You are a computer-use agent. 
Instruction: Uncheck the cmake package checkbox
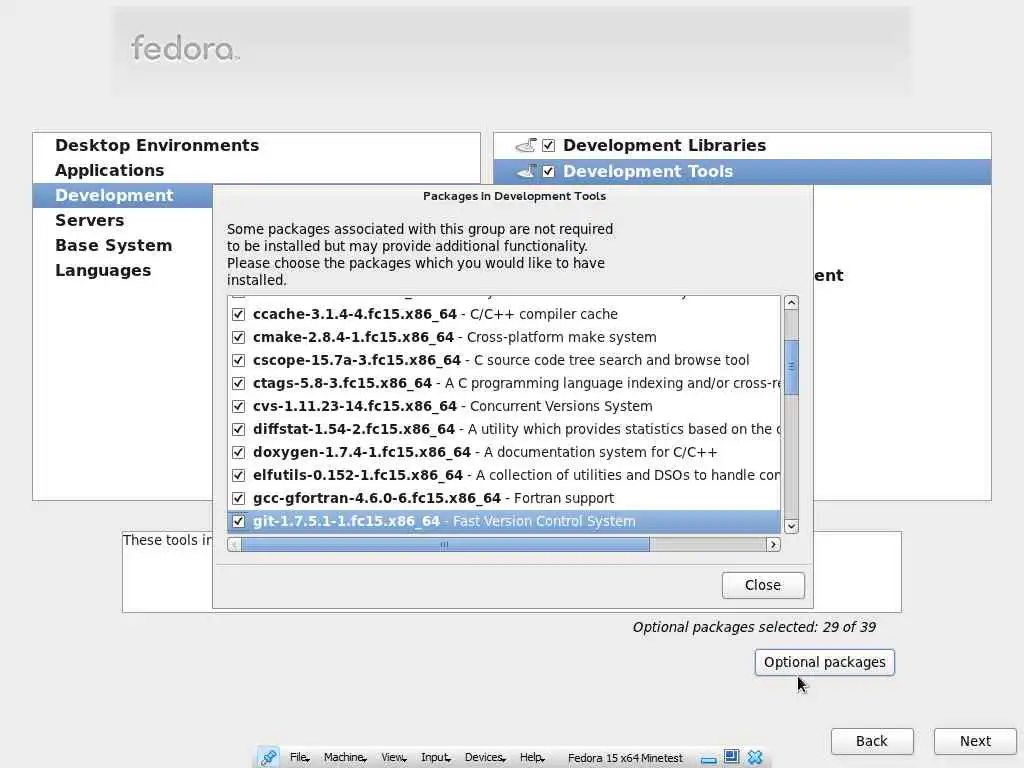(x=238, y=337)
